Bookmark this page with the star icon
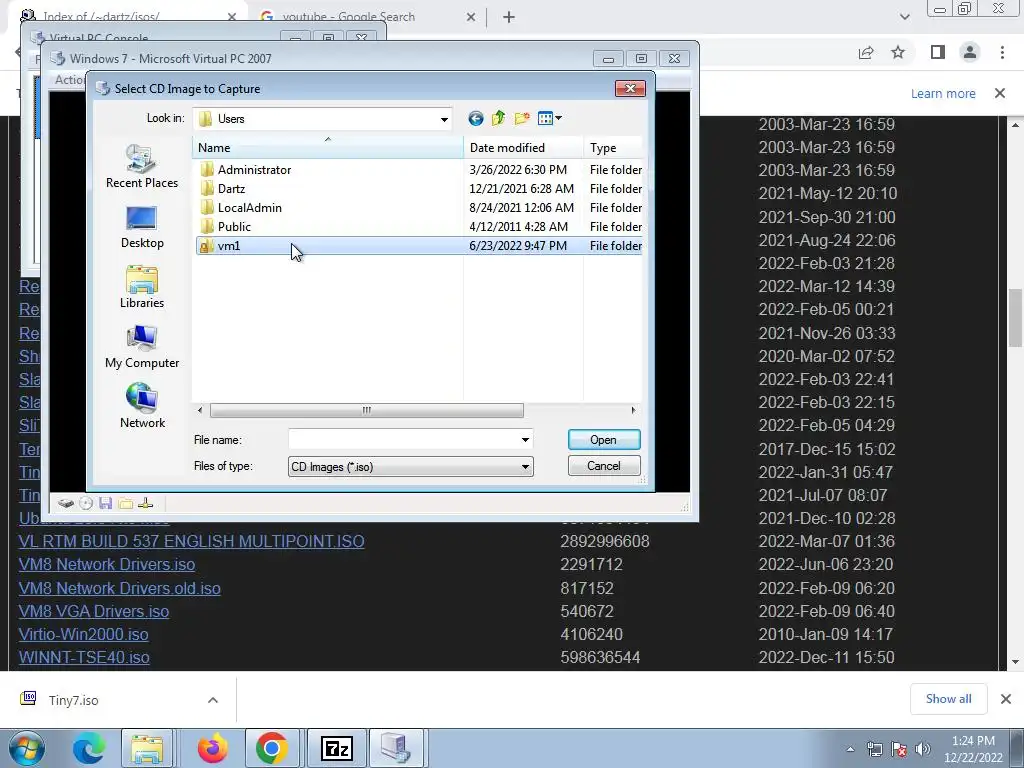This screenshot has height=768, width=1024. tap(898, 52)
